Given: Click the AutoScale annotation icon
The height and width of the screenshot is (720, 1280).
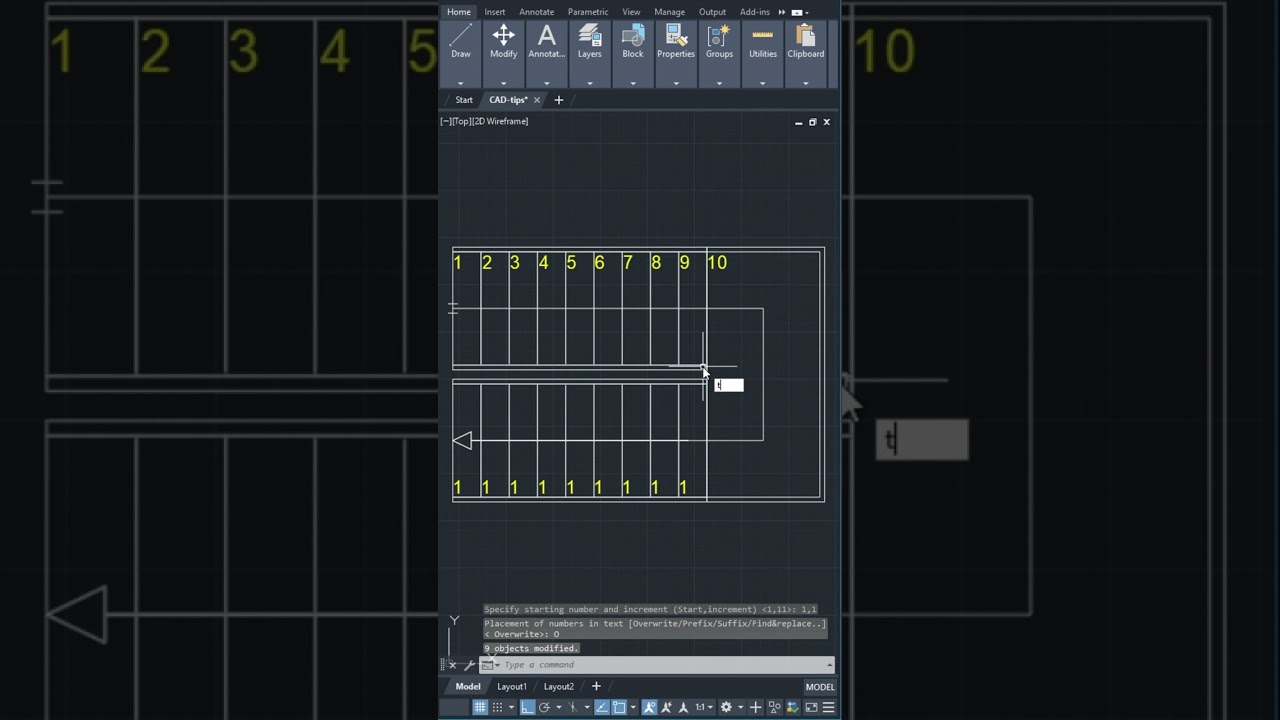Looking at the screenshot, I should [683, 707].
